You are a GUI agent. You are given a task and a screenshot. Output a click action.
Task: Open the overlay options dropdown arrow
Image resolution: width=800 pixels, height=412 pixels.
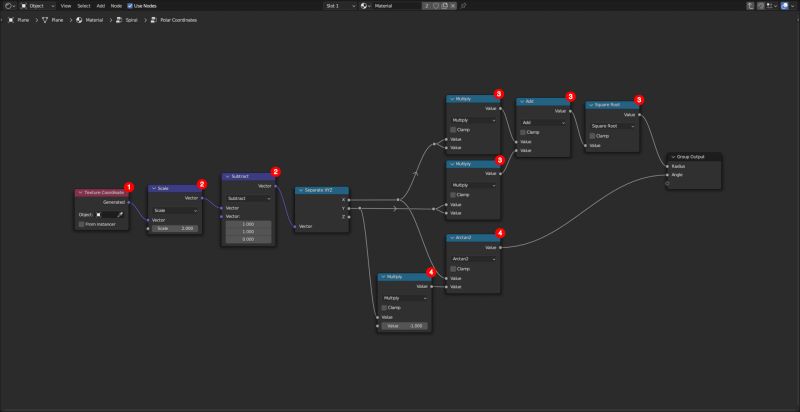(x=792, y=6)
